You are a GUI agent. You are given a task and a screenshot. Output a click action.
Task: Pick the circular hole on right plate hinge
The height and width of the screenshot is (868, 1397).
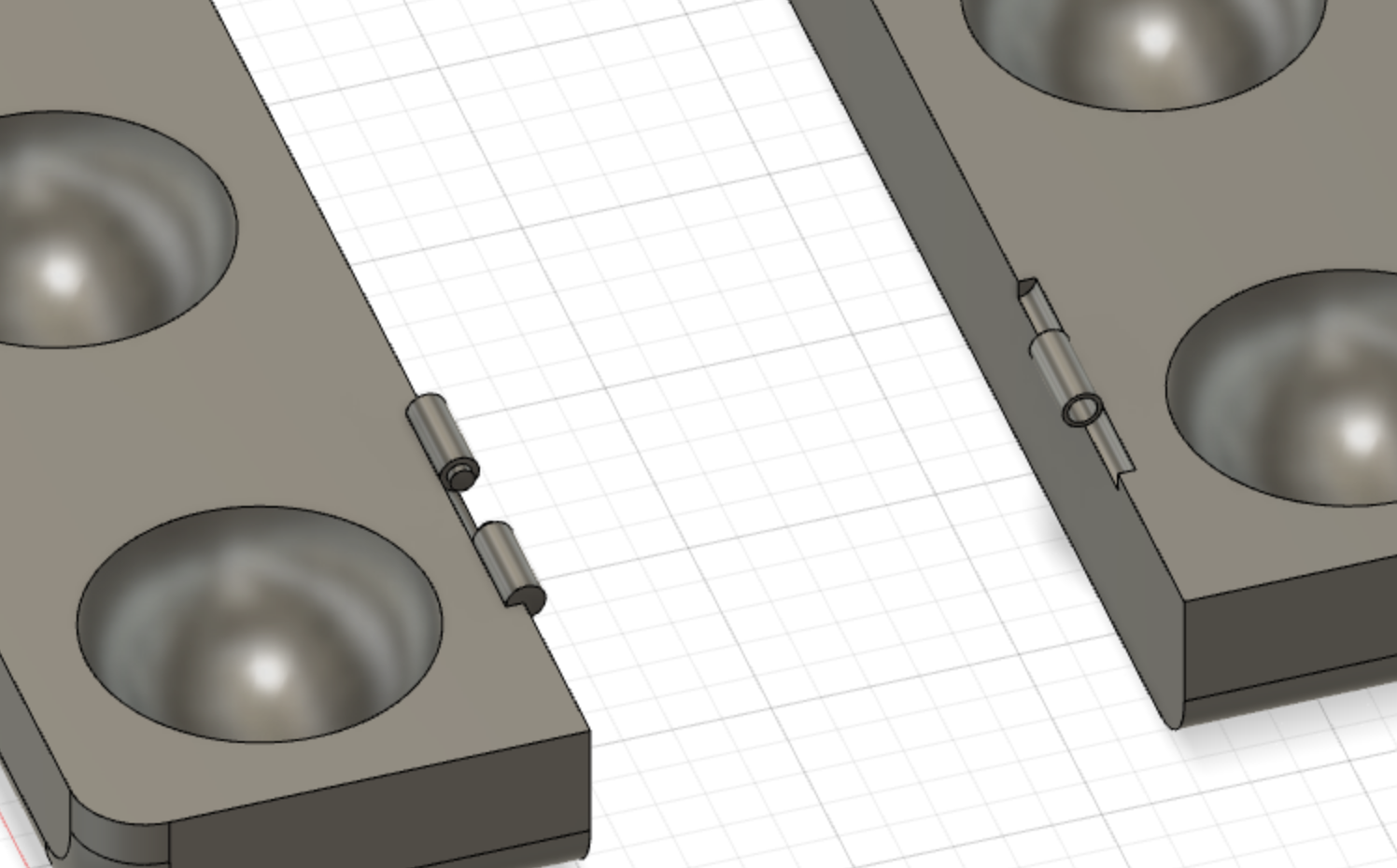[x=1081, y=410]
